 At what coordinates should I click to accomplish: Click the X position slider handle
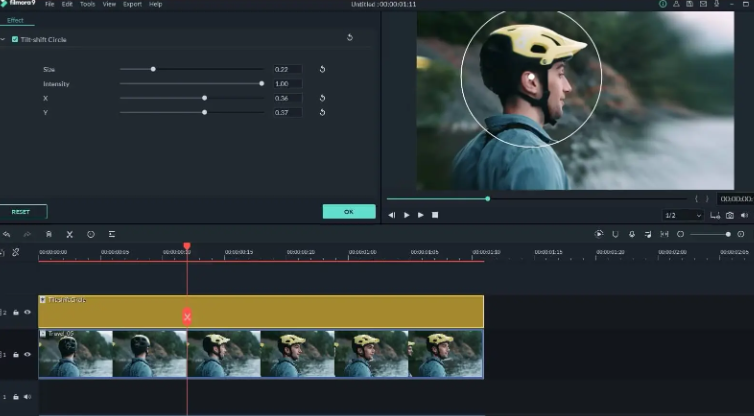204,98
